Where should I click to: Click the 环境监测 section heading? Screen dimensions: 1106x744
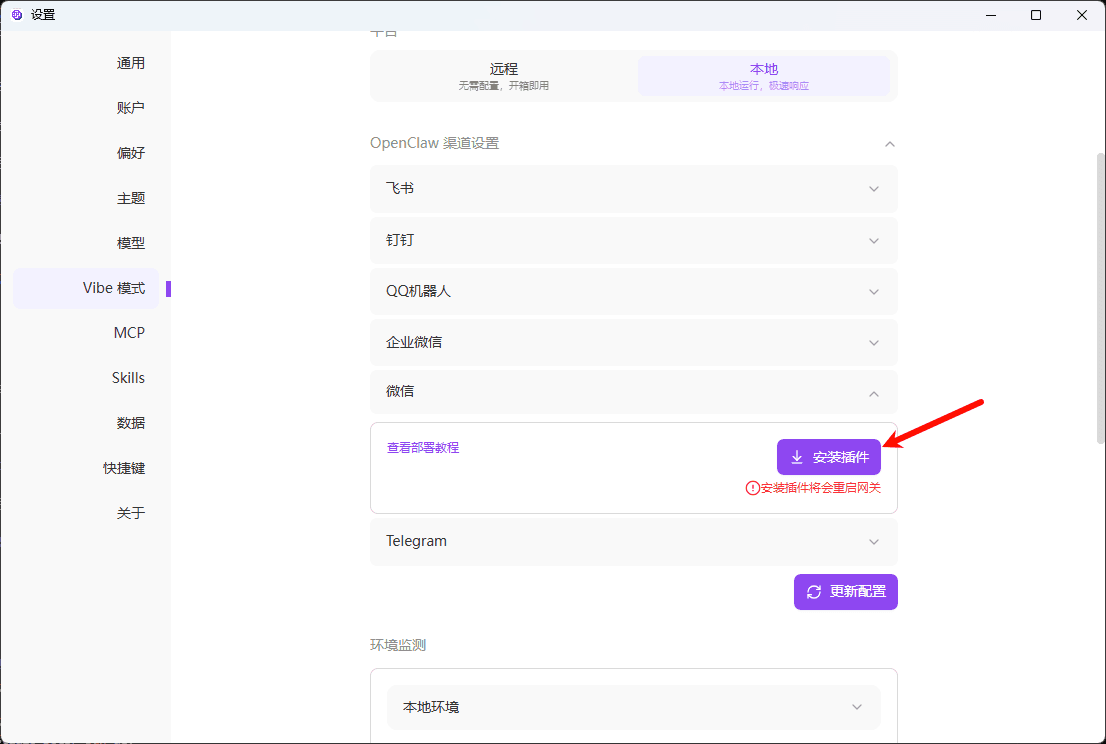[398, 645]
